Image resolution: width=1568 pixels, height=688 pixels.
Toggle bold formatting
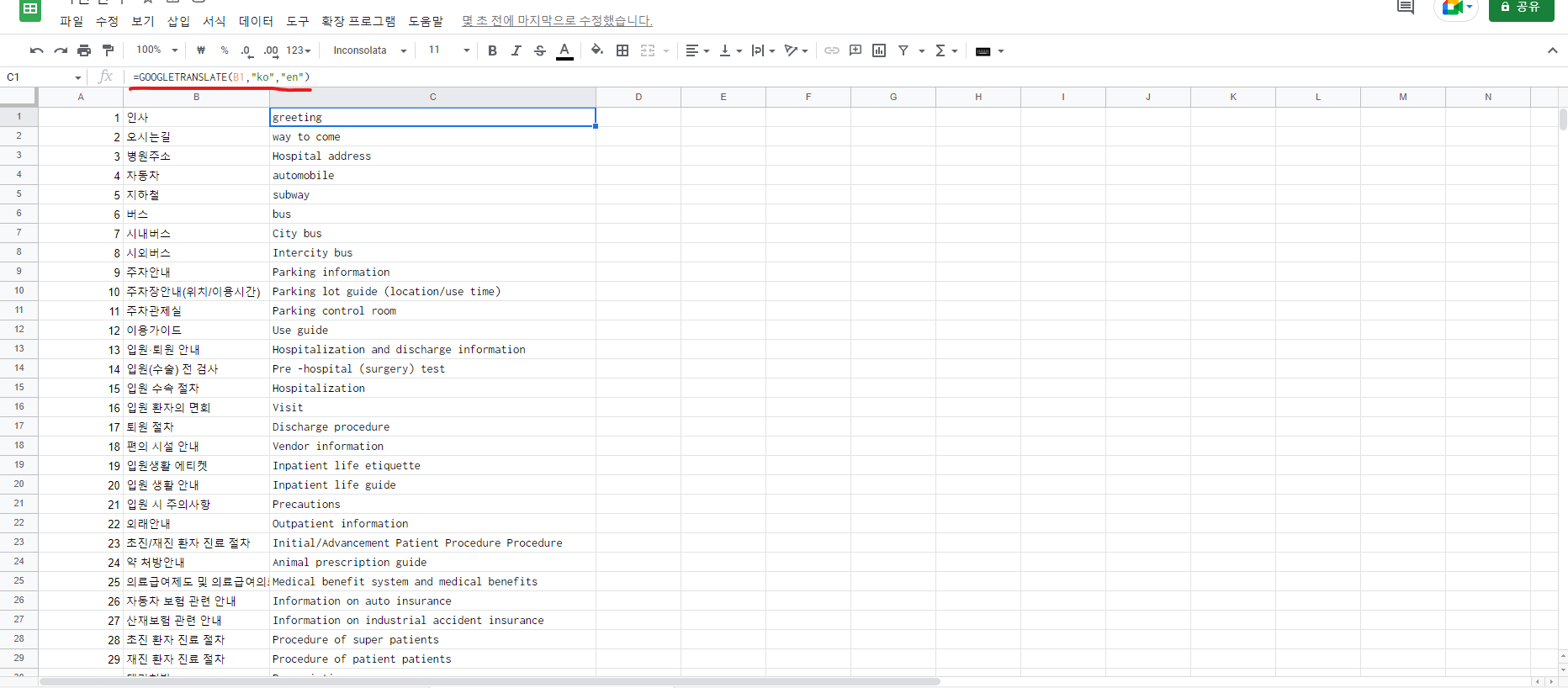click(x=492, y=50)
